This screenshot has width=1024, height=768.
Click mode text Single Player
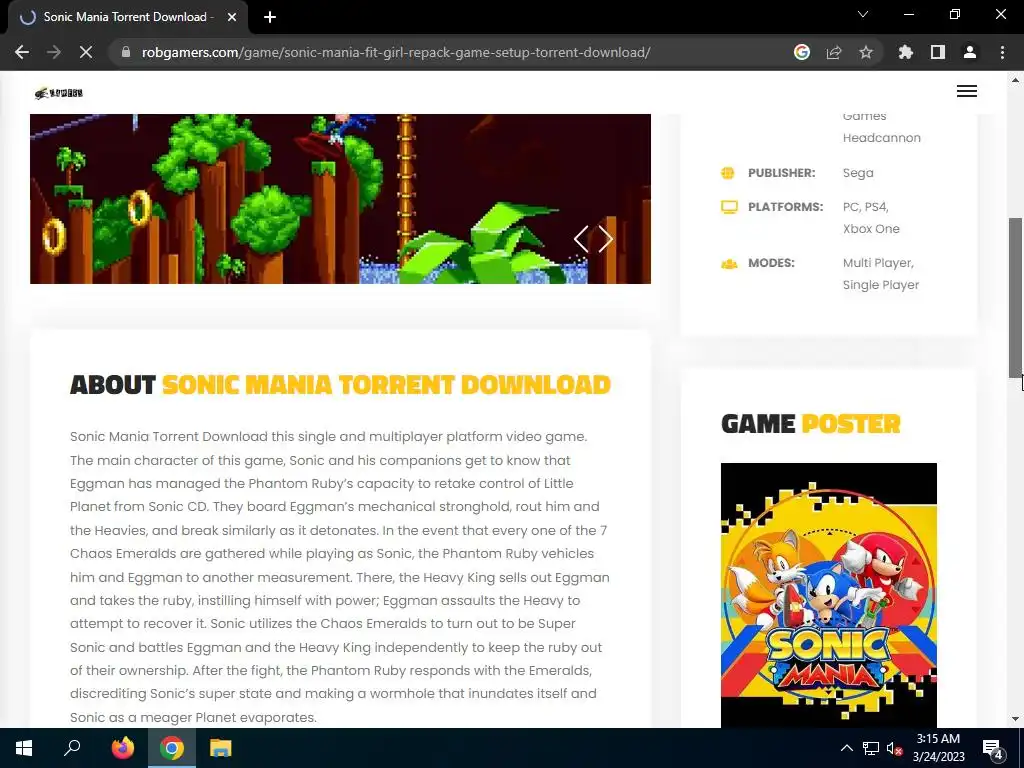(880, 285)
